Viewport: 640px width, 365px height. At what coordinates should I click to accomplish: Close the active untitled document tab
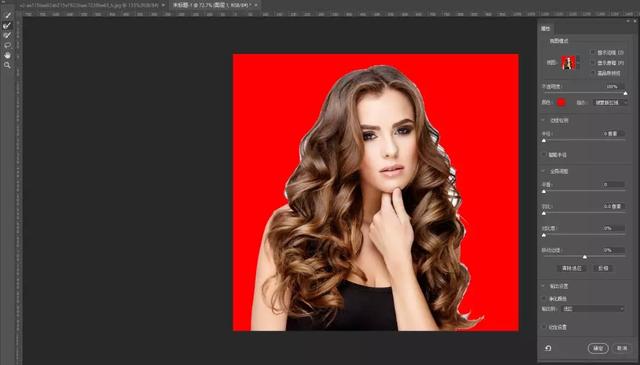pyautogui.click(x=256, y=5)
